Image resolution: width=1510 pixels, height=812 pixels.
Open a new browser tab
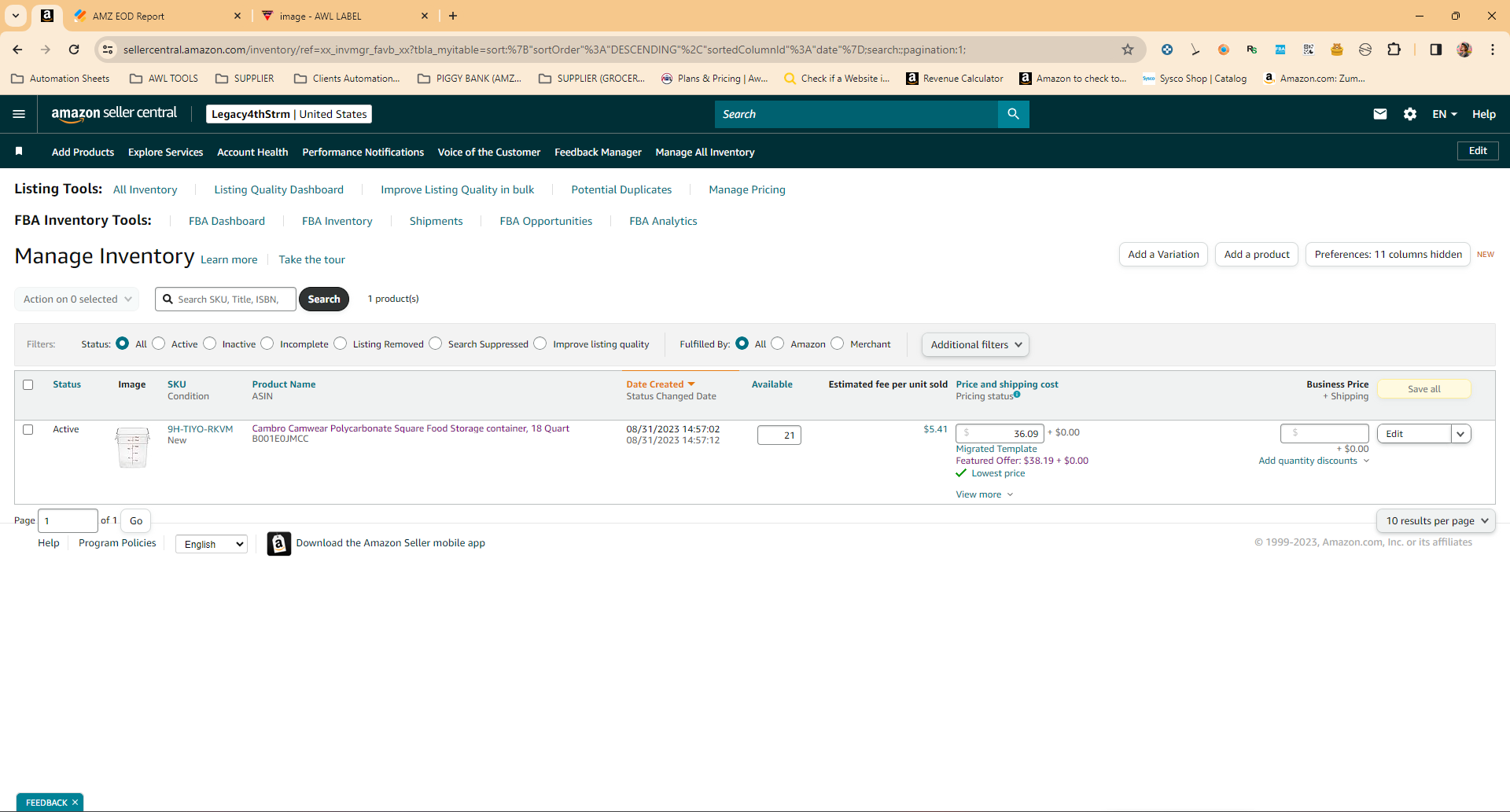[453, 16]
